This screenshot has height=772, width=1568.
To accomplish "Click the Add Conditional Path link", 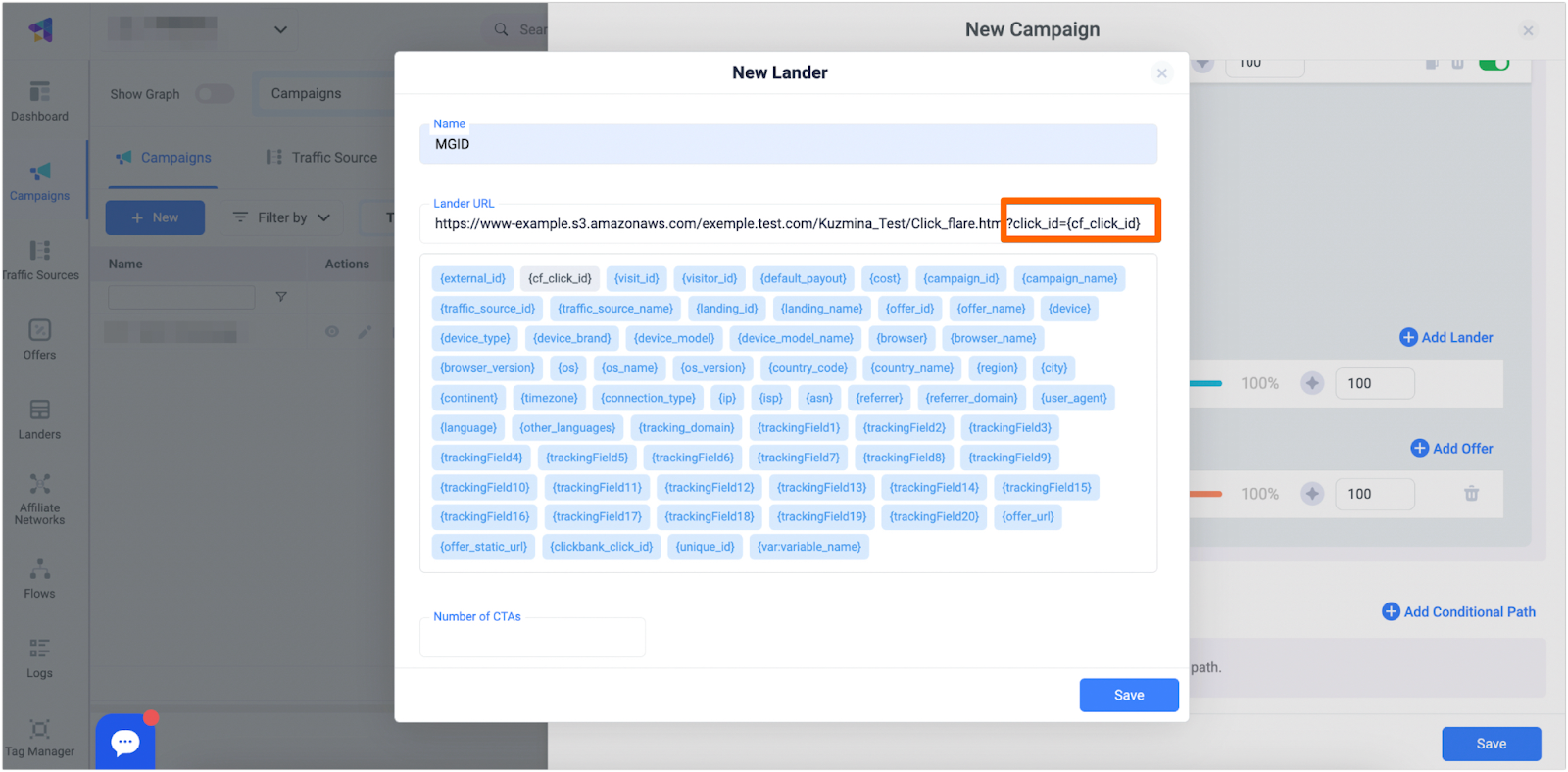I will 1458,611.
